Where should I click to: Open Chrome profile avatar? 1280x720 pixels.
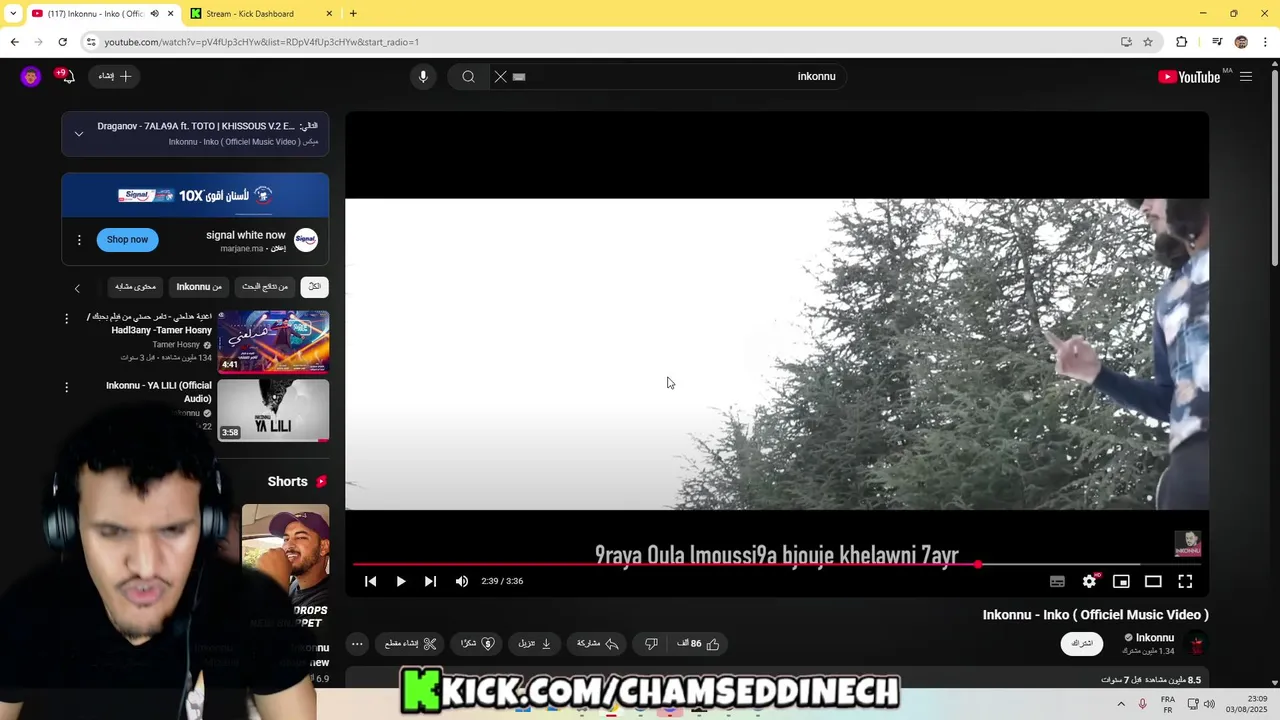coord(1241,42)
